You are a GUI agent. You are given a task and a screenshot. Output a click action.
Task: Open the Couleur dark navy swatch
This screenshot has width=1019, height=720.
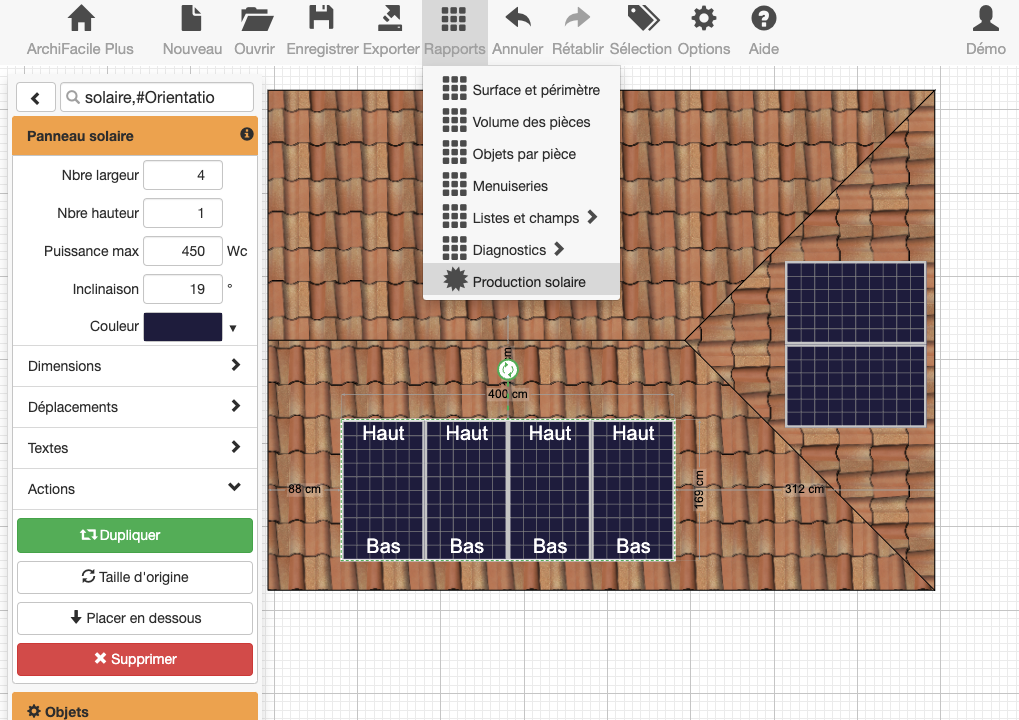coord(183,327)
